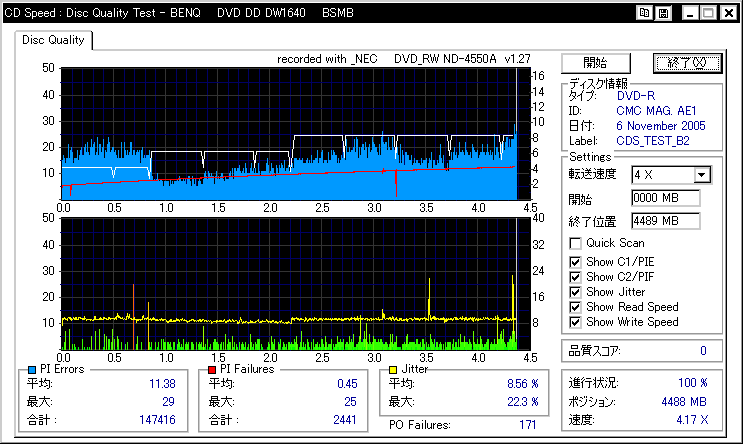Click the PI Errors total value 147416
The image size is (743, 444).
[157, 420]
